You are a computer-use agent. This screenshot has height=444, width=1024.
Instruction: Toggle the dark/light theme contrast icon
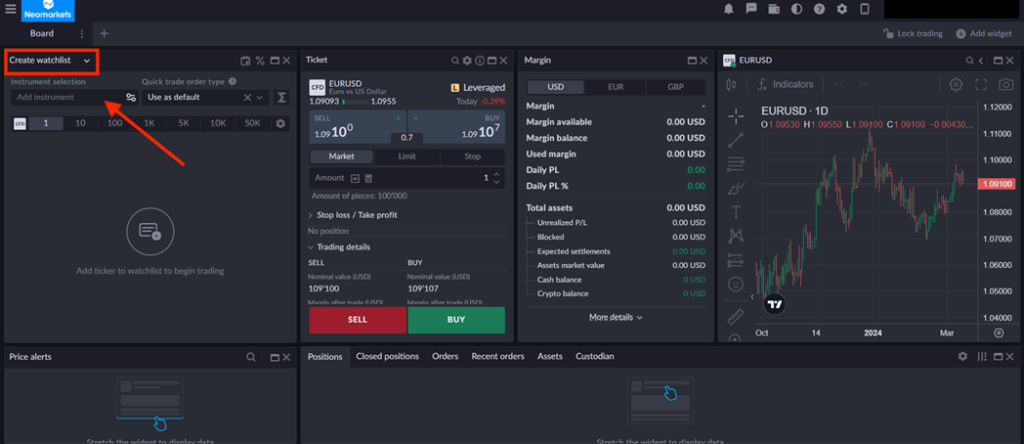coord(796,9)
